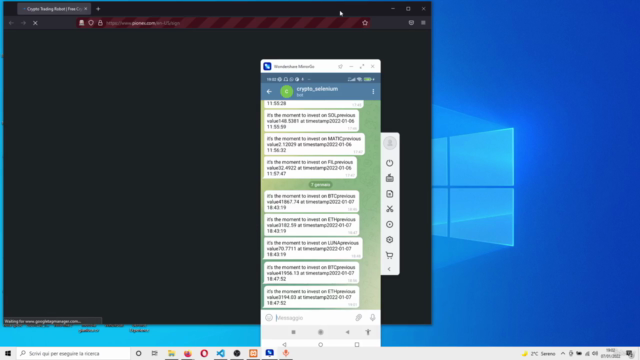This screenshot has width=640, height=360.
Task: Tap the Android recent apps square
Action: [x=357, y=344]
